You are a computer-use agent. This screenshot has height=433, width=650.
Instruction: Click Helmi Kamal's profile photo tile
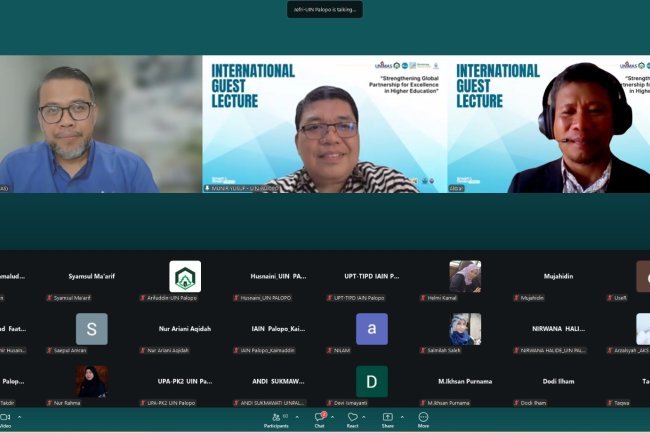tap(465, 276)
